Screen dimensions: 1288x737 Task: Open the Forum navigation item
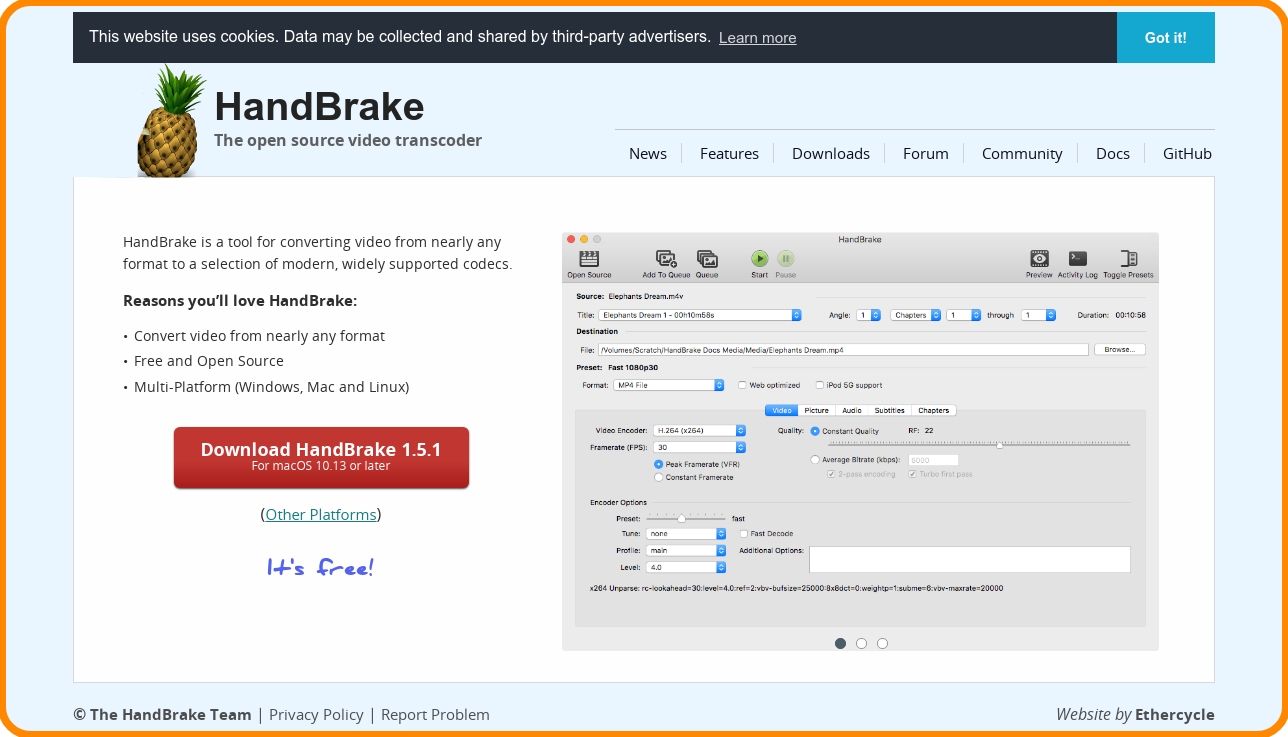tap(926, 153)
